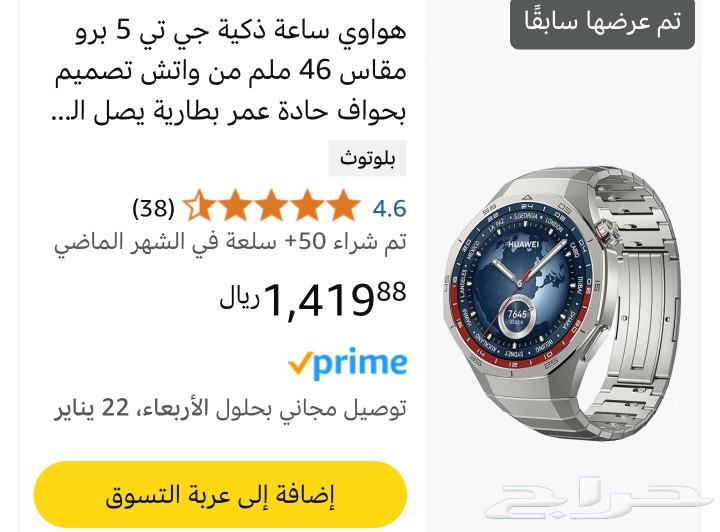The height and width of the screenshot is (532, 720).
Task: Click the first full orange star
Action: (342, 205)
